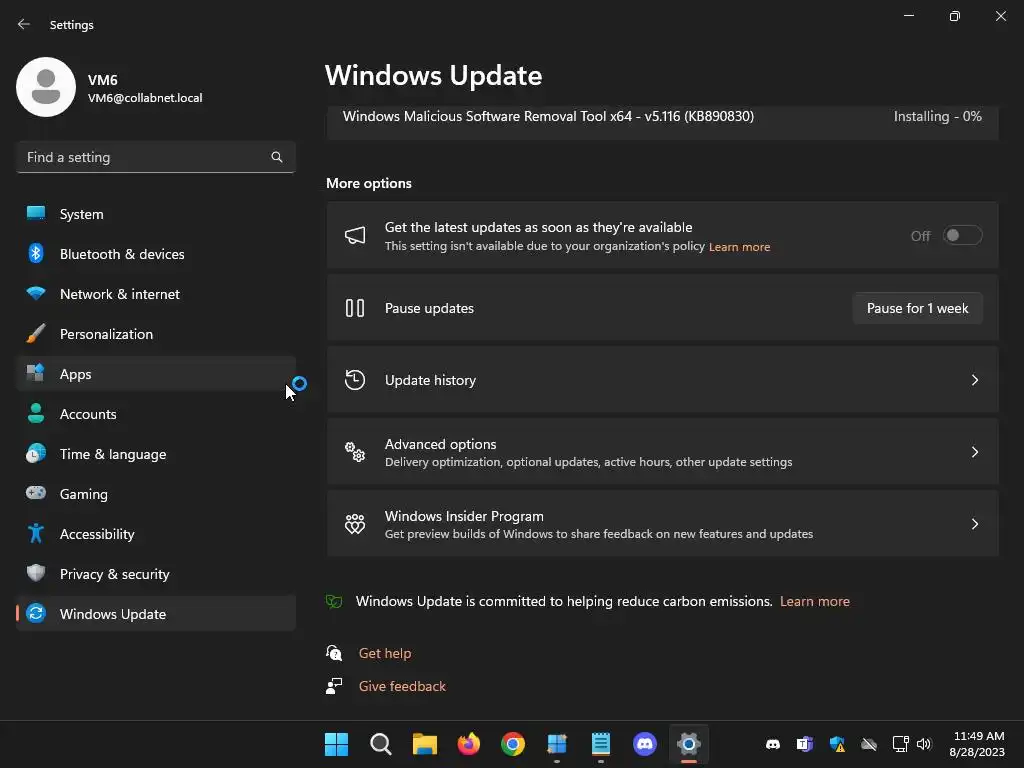Screen dimensions: 1024x768
Task: Open File Explorer from the taskbar
Action: (x=424, y=744)
